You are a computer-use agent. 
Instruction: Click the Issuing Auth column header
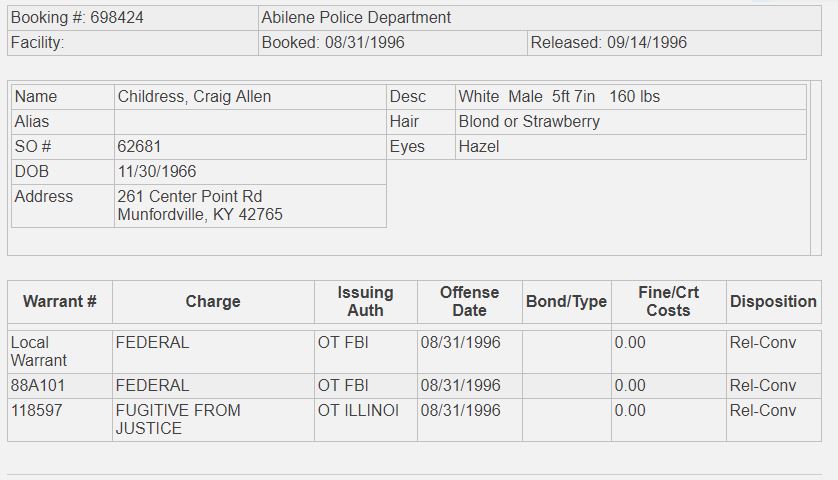(366, 301)
